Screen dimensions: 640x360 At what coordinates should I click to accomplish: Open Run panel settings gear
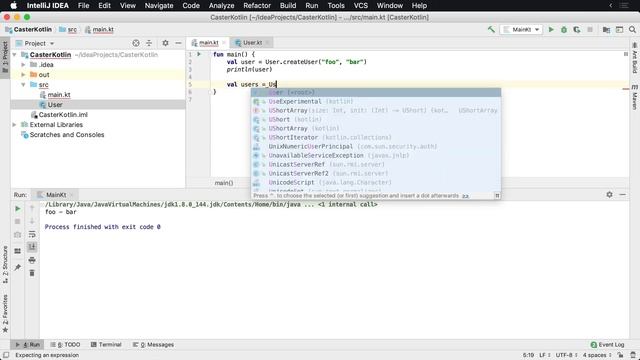(x=609, y=195)
